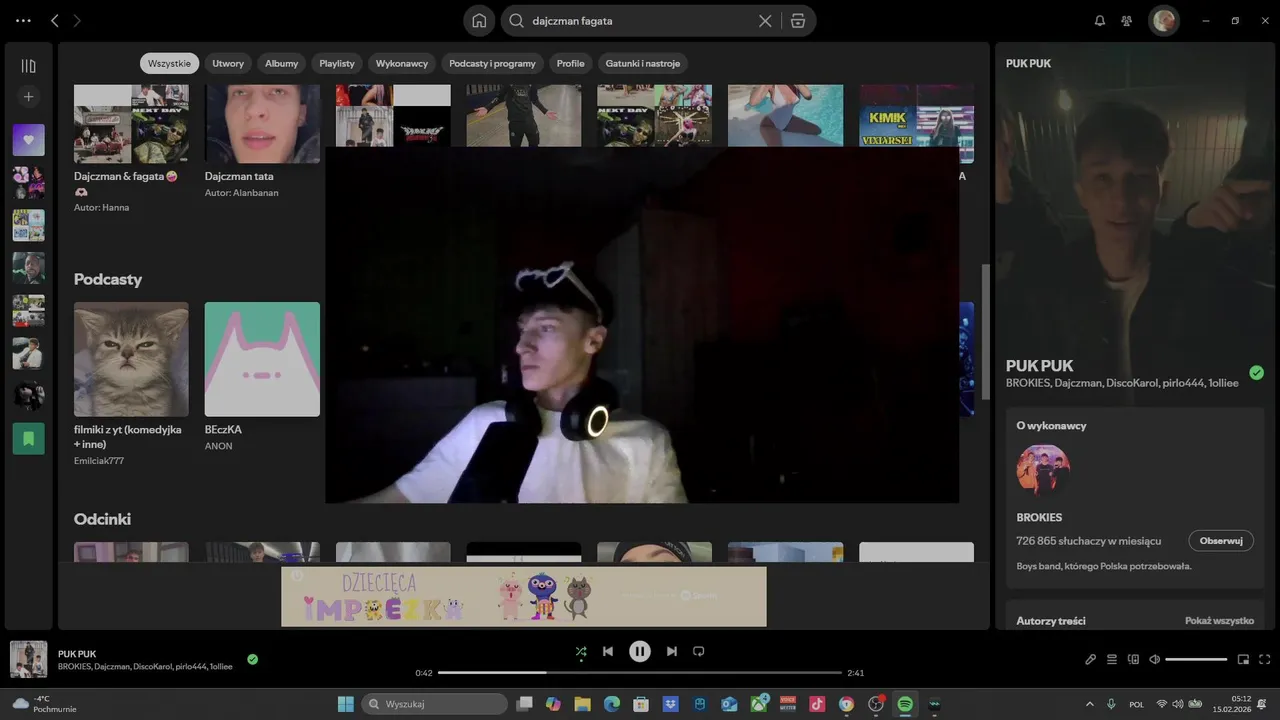Screen dimensions: 1280x720
Task: Open File Explorer from taskbar
Action: click(x=581, y=704)
